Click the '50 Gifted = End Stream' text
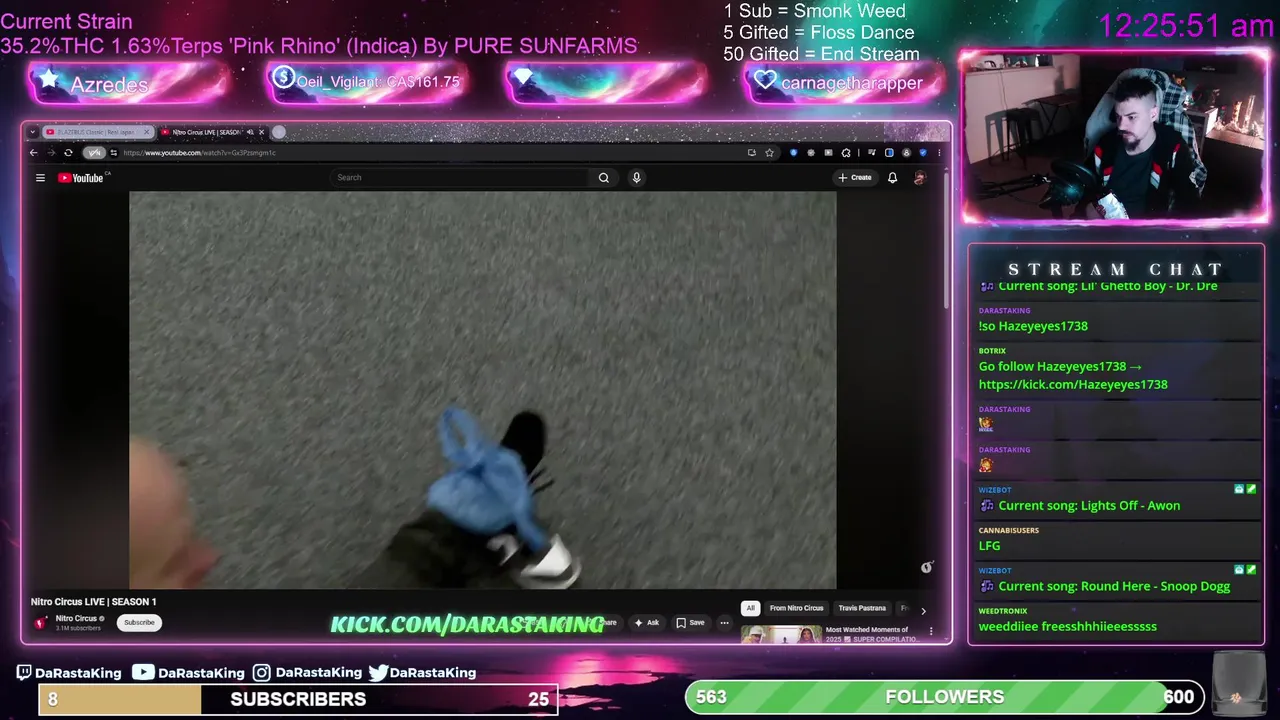Viewport: 1280px width, 720px height. tap(821, 54)
